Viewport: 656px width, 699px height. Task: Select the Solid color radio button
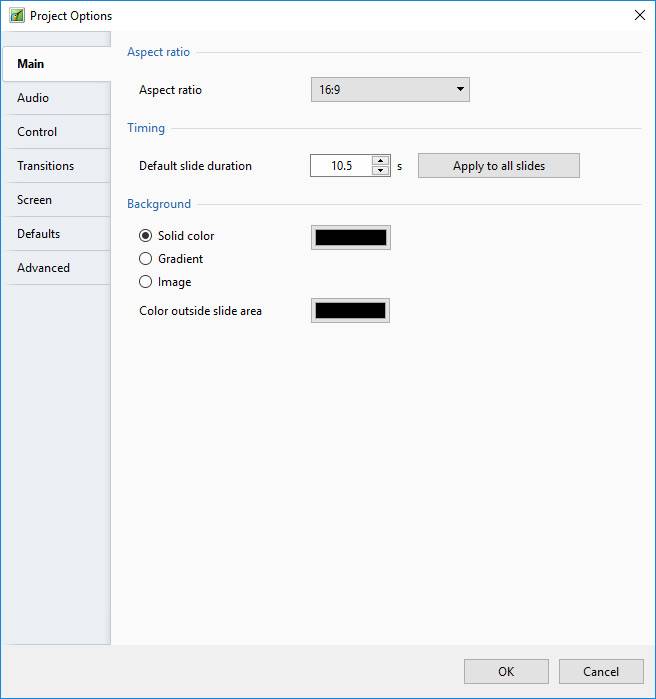point(146,236)
